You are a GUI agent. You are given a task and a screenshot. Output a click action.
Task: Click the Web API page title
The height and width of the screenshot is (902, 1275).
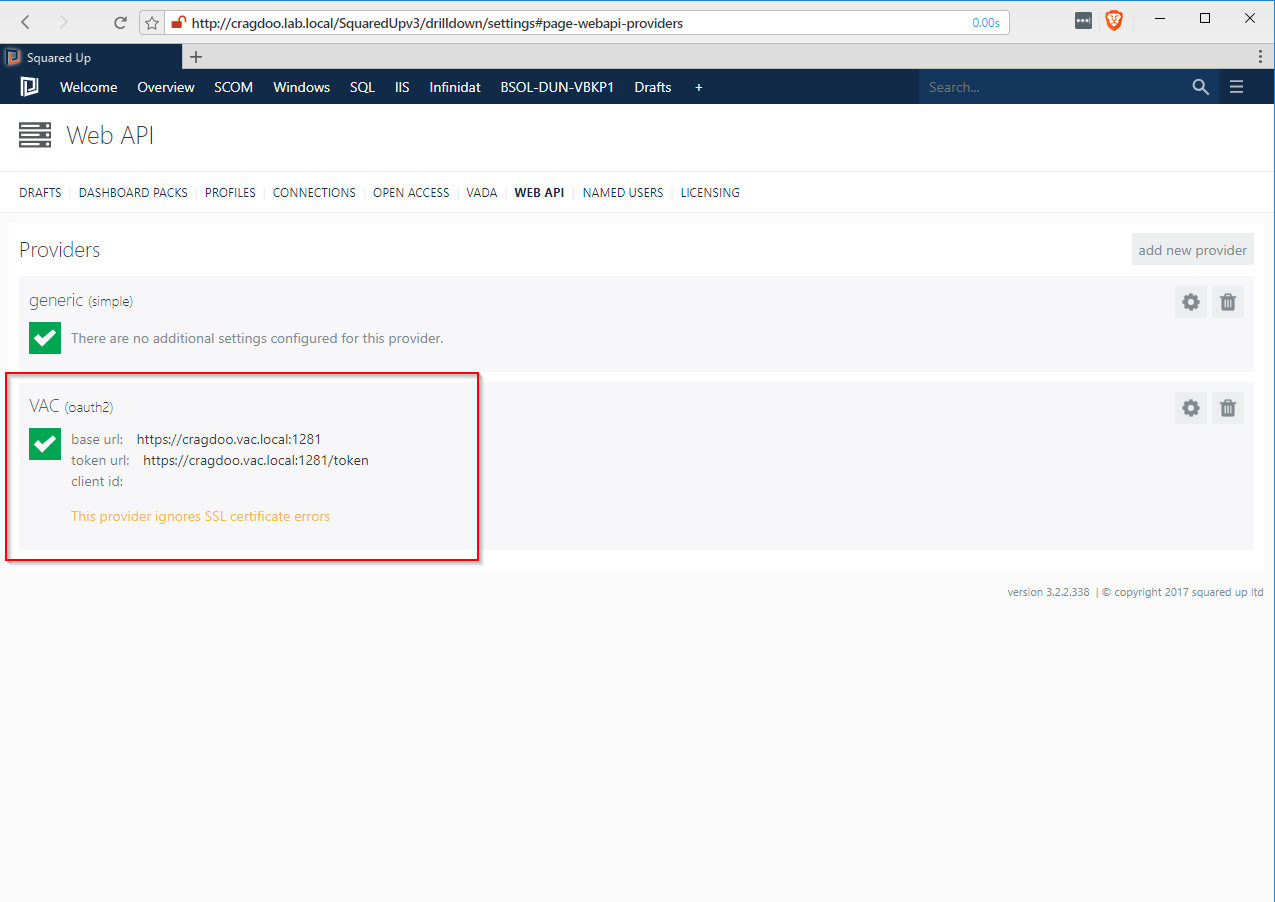[x=110, y=135]
